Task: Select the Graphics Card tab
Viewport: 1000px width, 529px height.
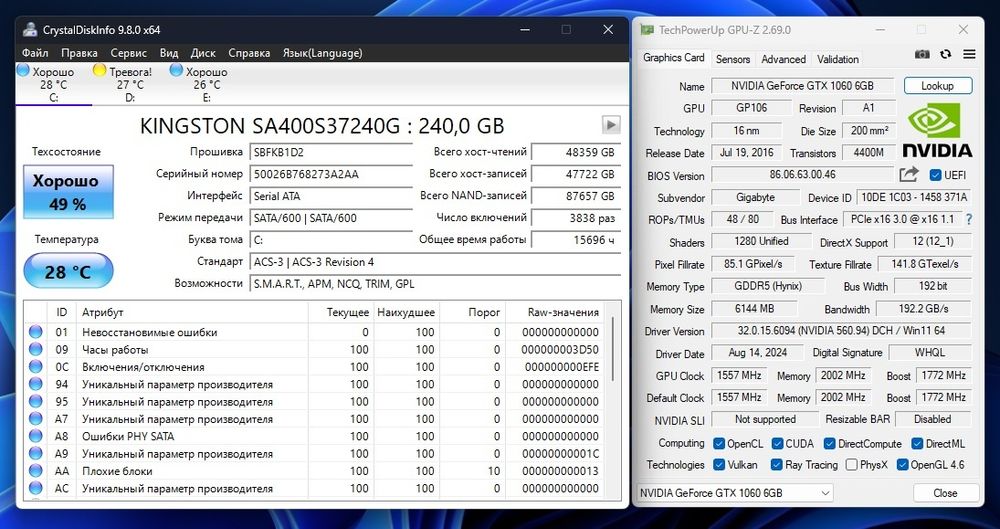Action: tap(673, 57)
